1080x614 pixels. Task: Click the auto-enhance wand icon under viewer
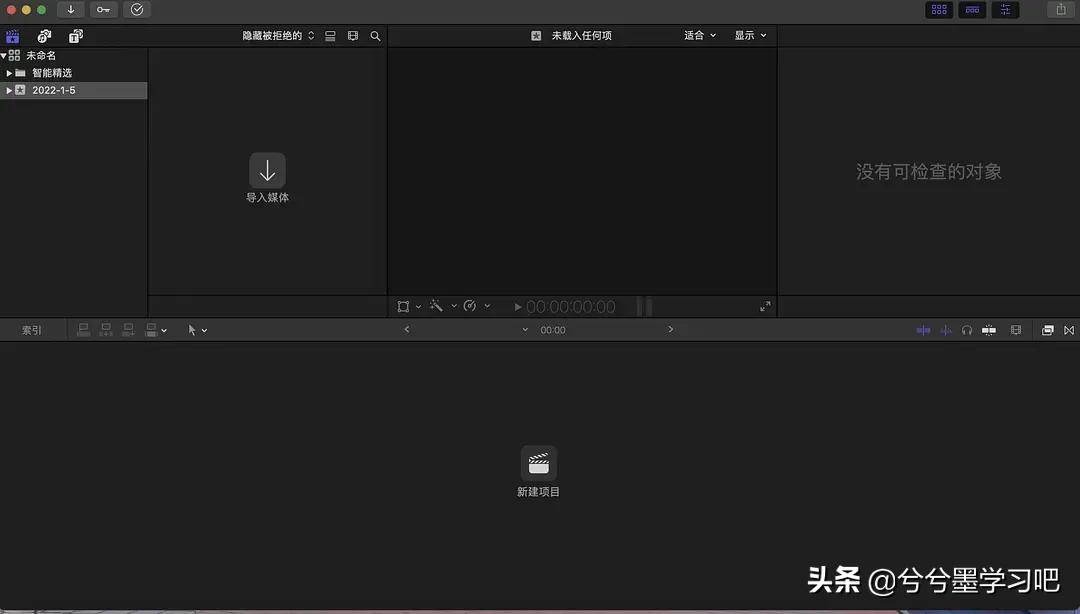436,306
